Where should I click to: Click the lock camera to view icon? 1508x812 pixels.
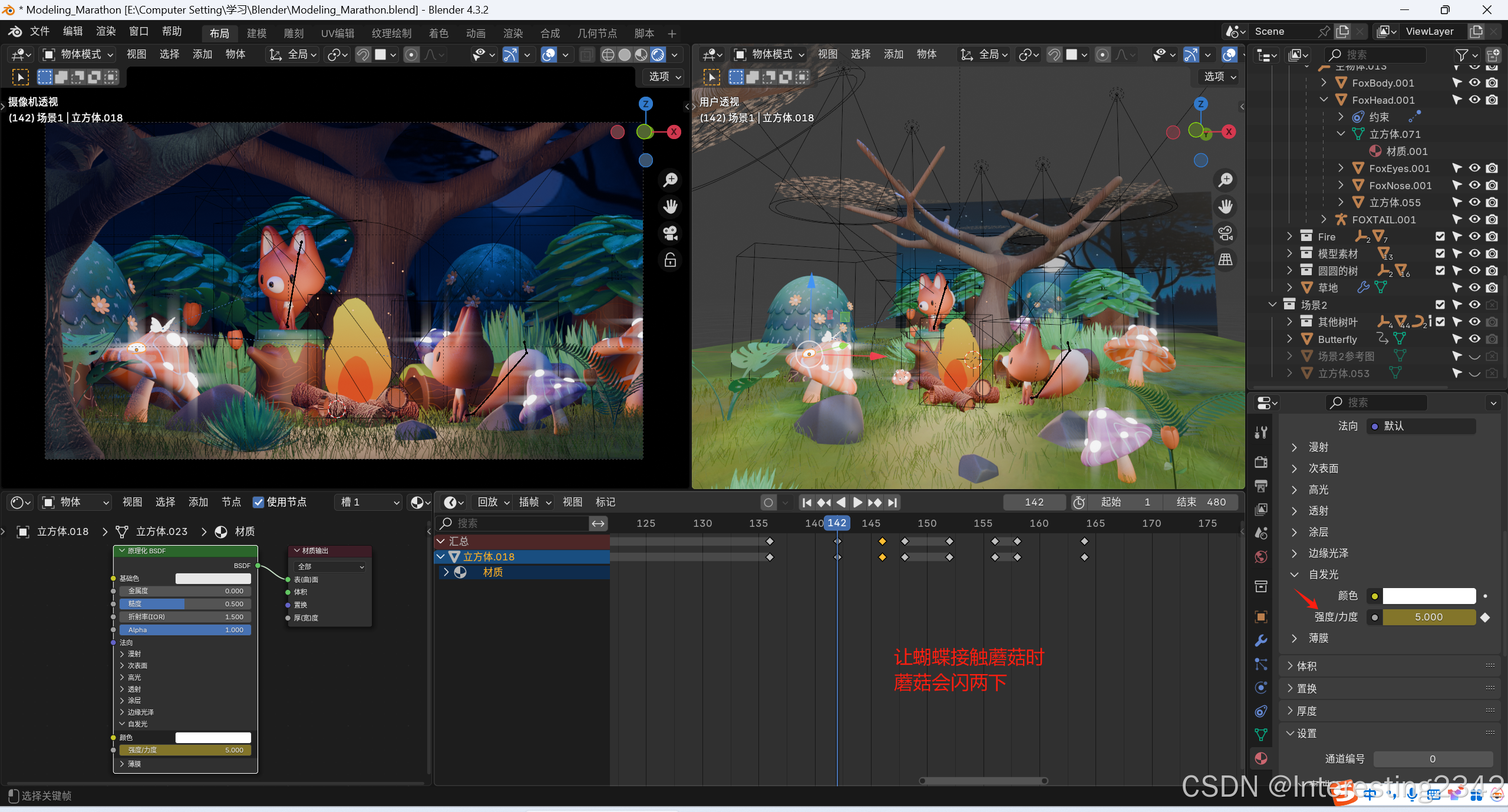point(670,260)
